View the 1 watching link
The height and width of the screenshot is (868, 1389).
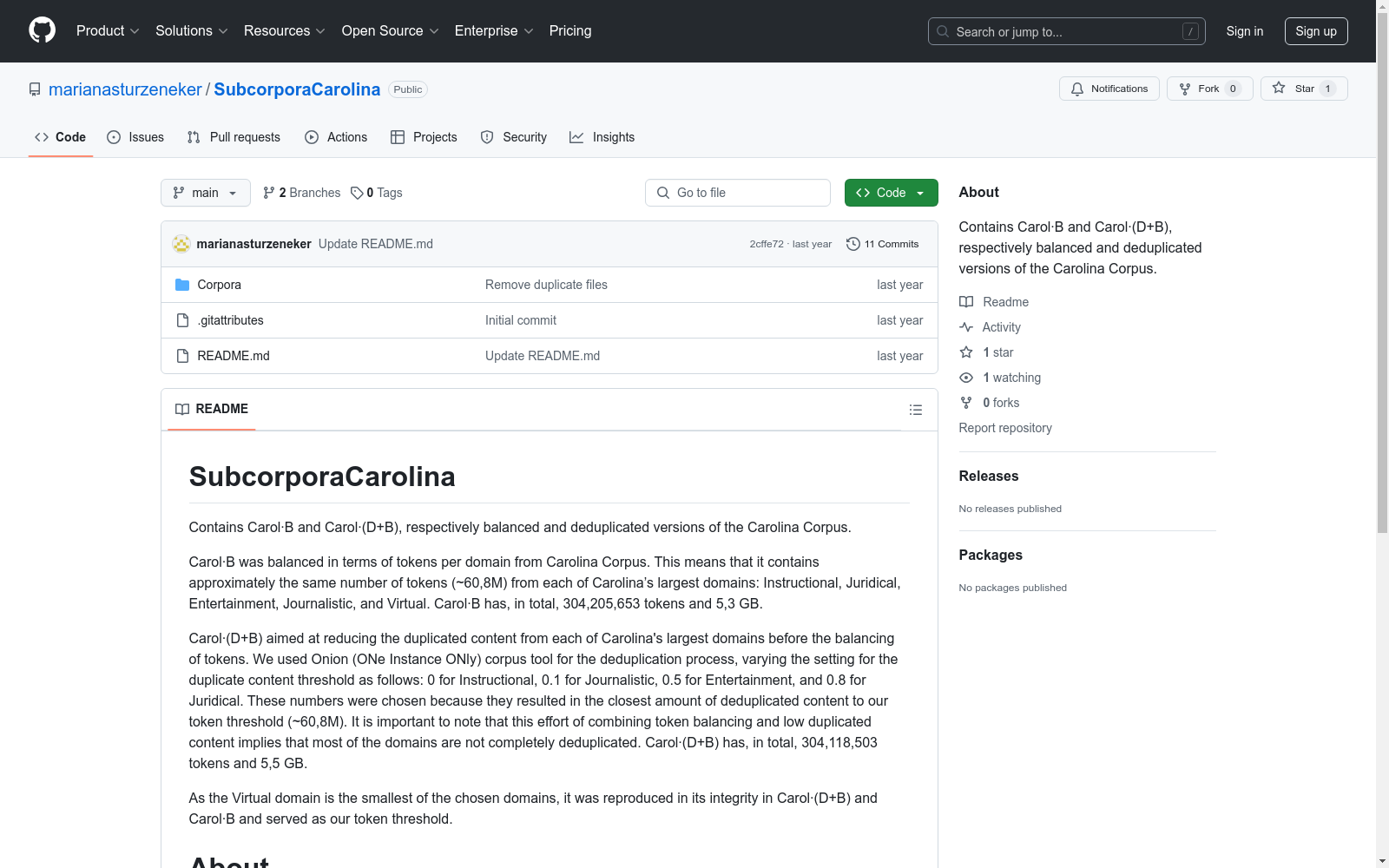(x=1000, y=378)
